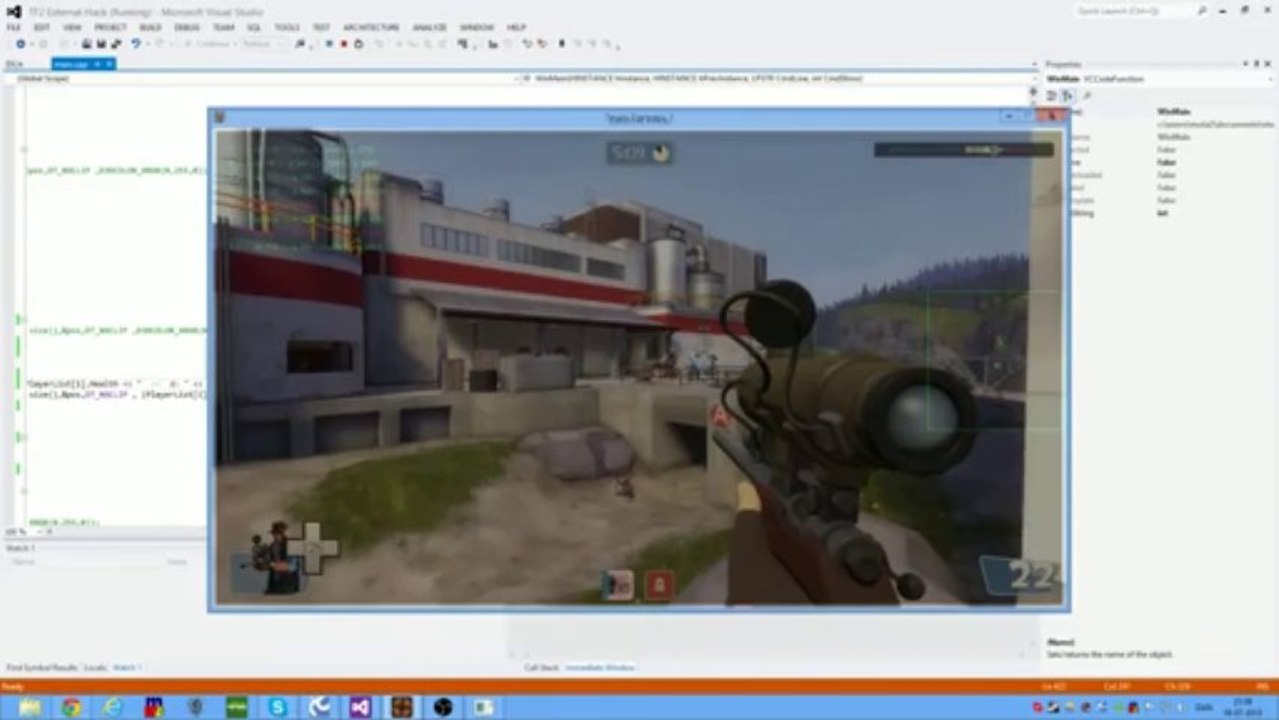
Task: Click the 'int' value in Properties
Action: tap(1163, 213)
